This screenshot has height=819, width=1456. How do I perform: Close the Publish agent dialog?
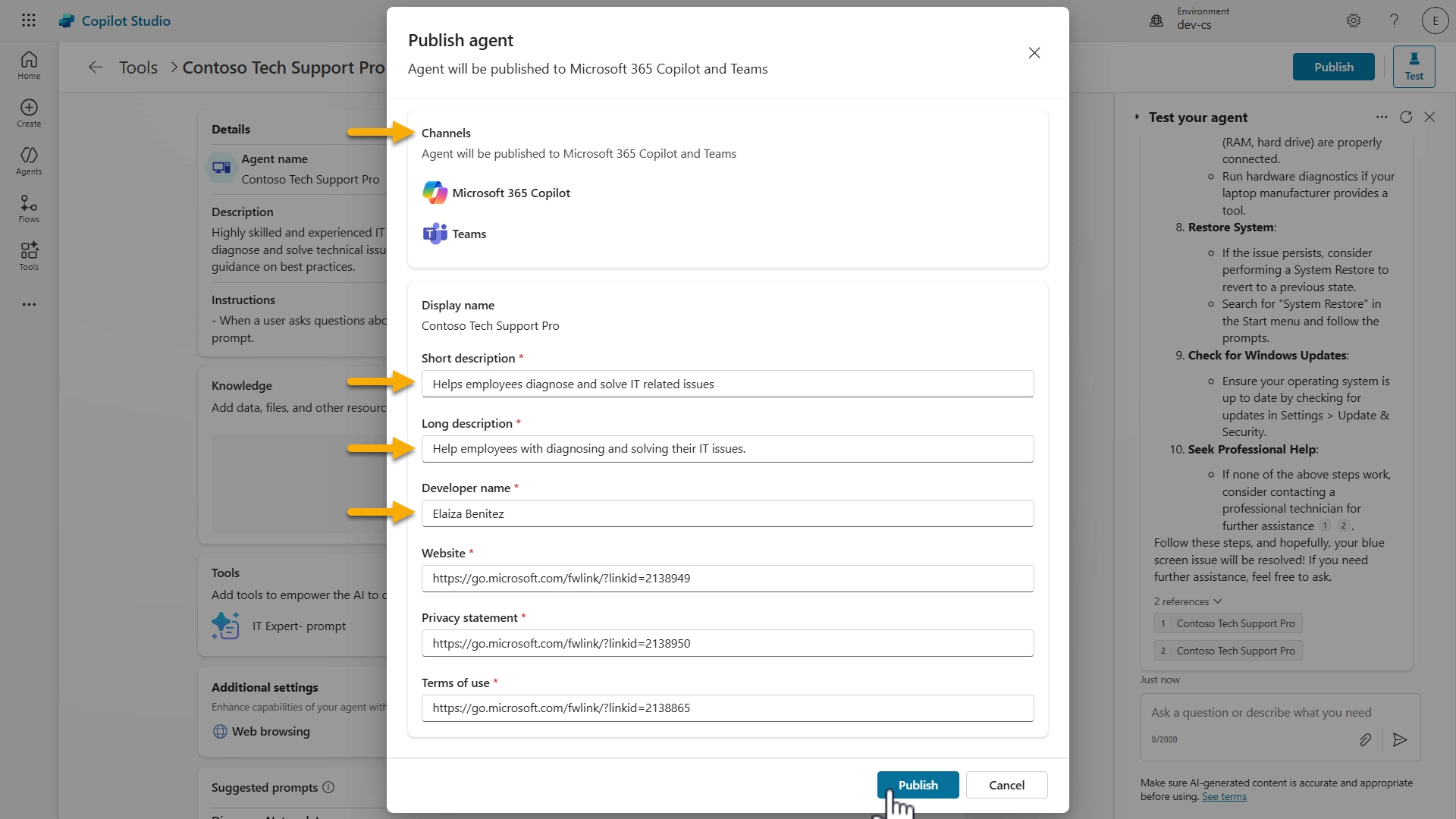pos(1034,53)
